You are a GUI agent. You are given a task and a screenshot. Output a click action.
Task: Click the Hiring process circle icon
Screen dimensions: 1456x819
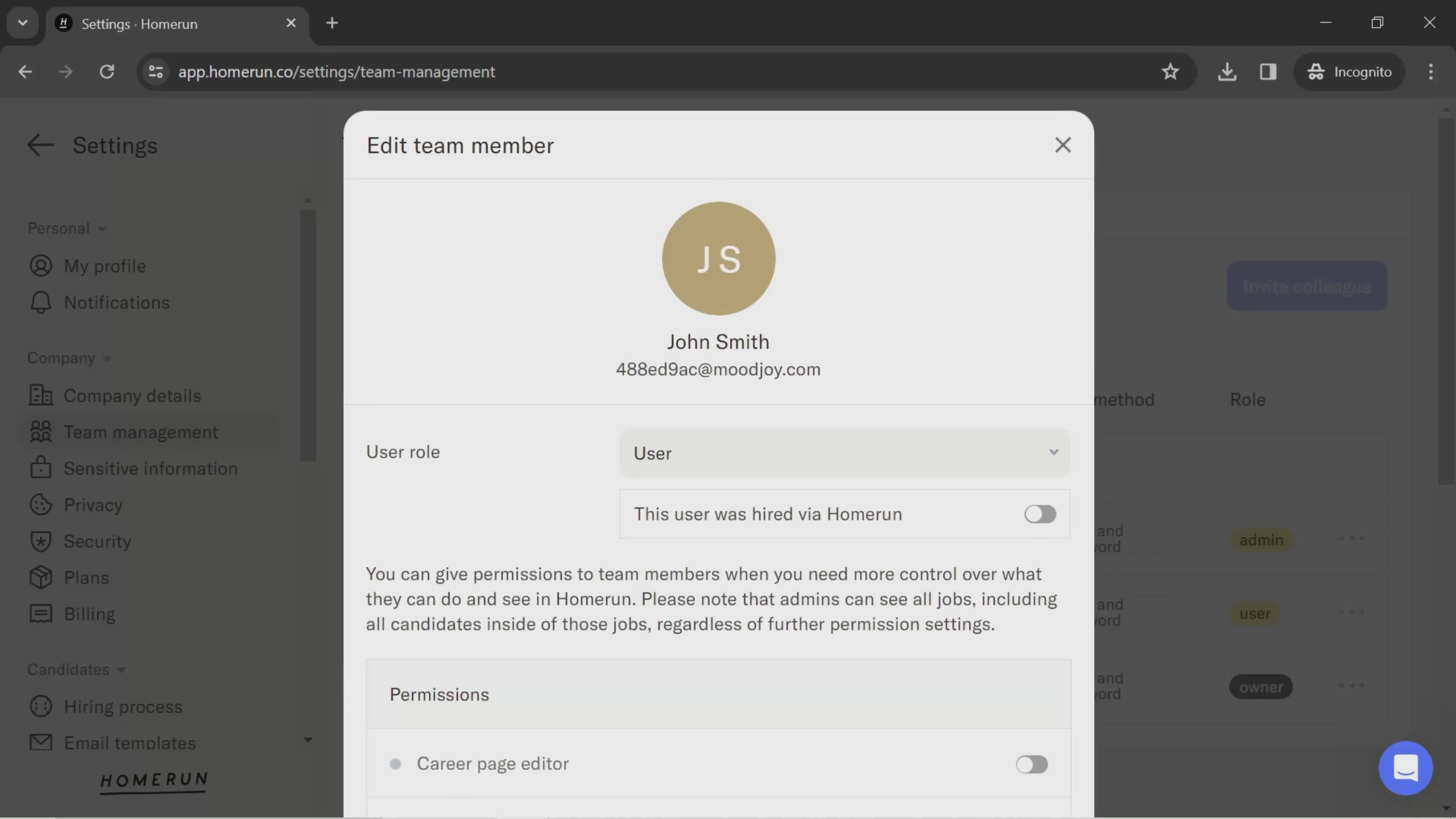click(x=41, y=706)
